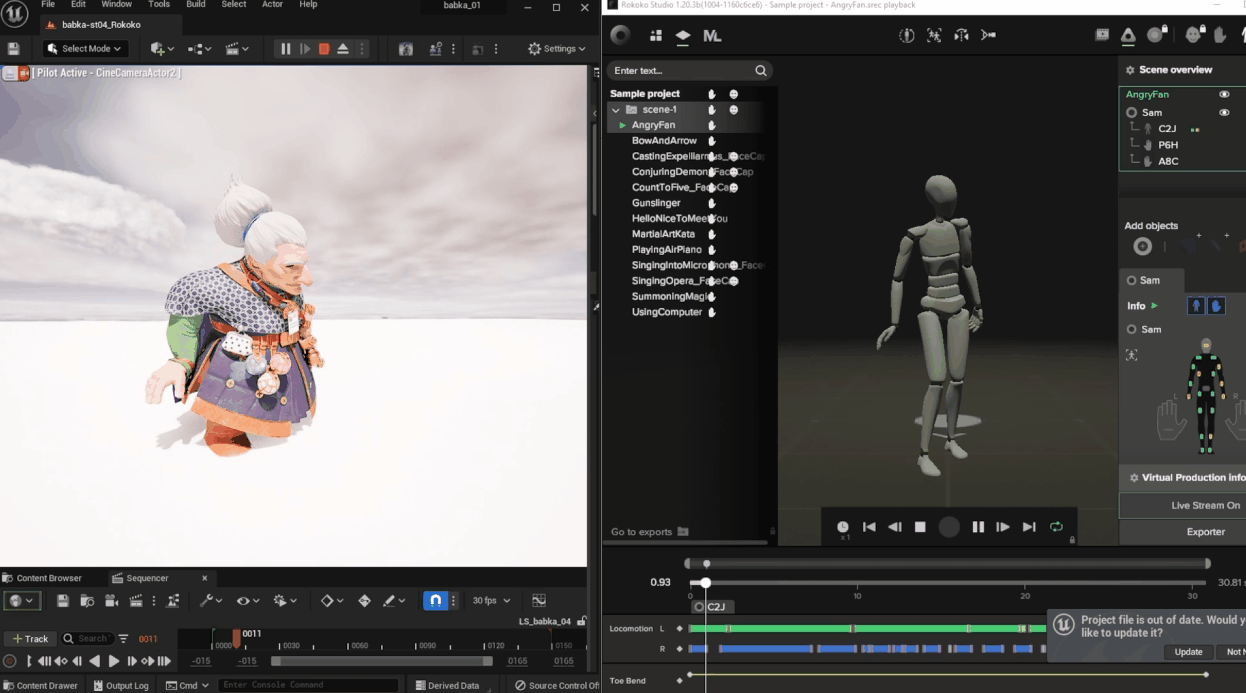
Task: Click the Update button in notification
Action: point(1188,652)
